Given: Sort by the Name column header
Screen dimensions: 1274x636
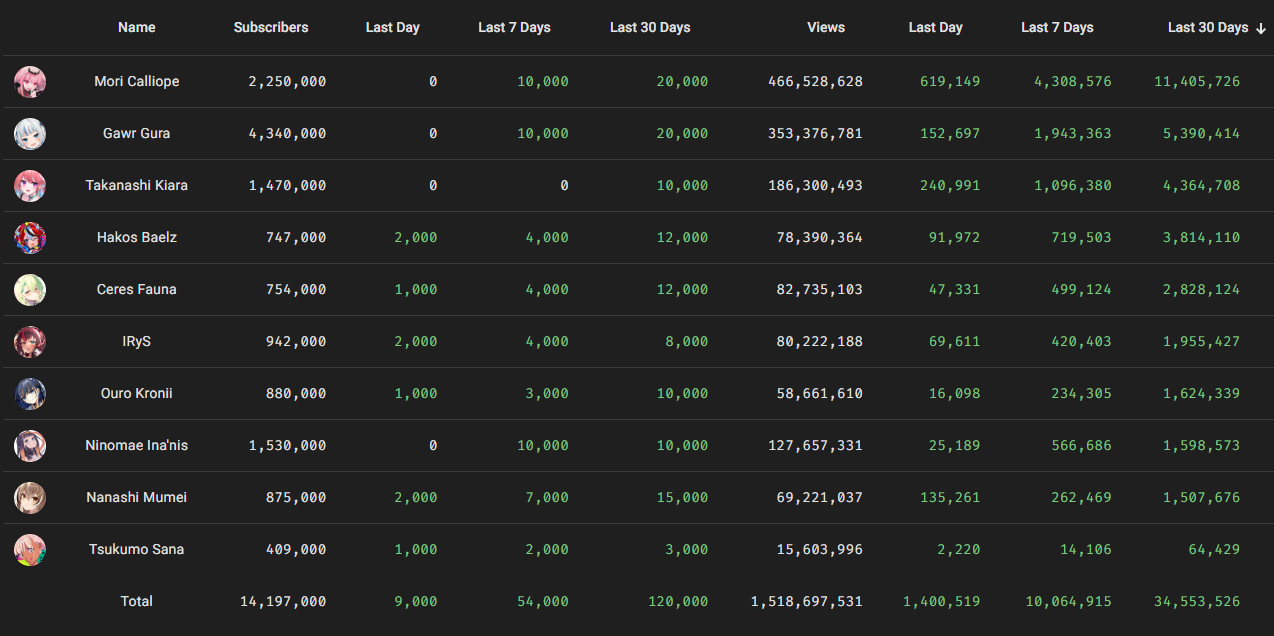Looking at the screenshot, I should (136, 28).
